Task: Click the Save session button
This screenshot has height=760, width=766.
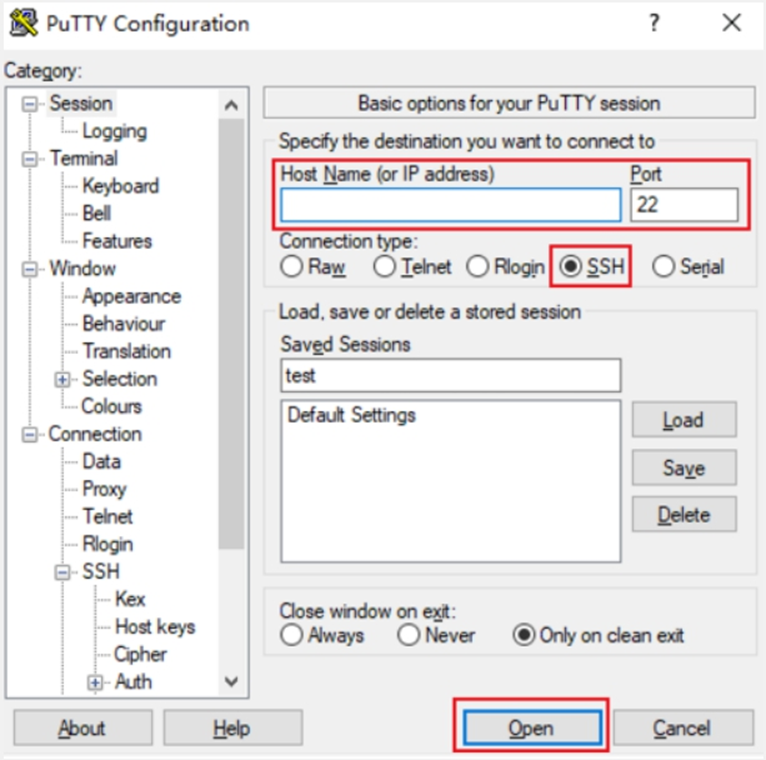Action: (684, 468)
